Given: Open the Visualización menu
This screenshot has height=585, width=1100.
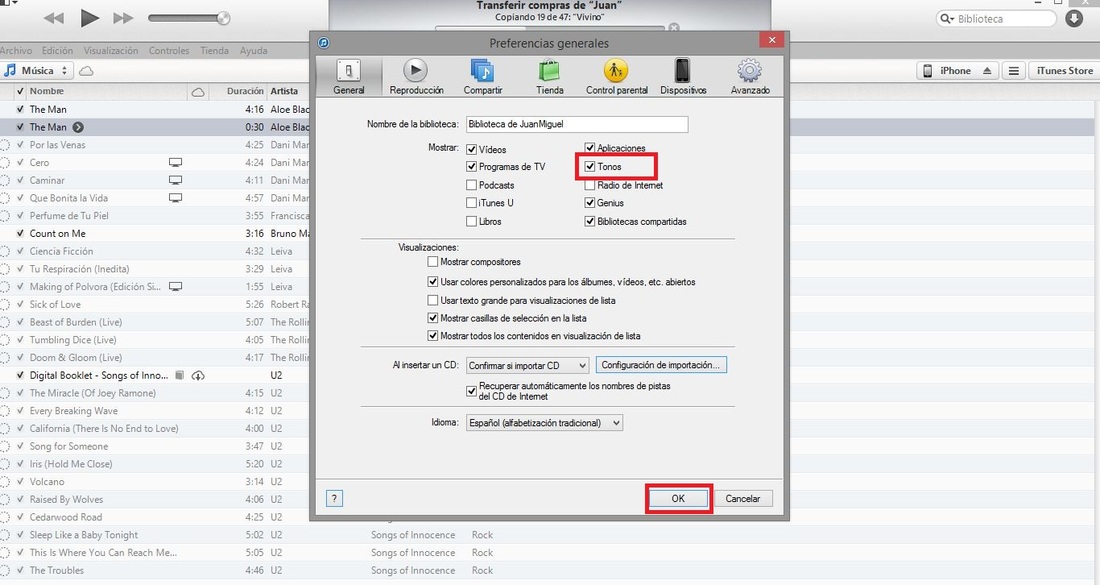Looking at the screenshot, I should (x=111, y=51).
